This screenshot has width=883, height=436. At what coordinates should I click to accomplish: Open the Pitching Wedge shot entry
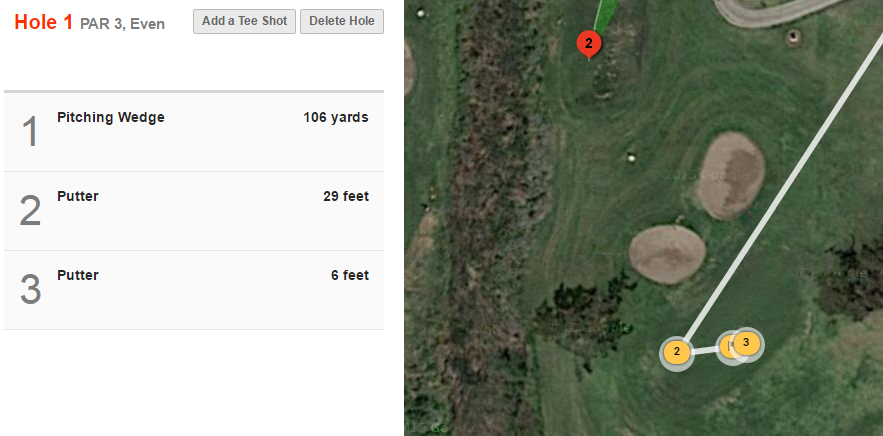[111, 118]
